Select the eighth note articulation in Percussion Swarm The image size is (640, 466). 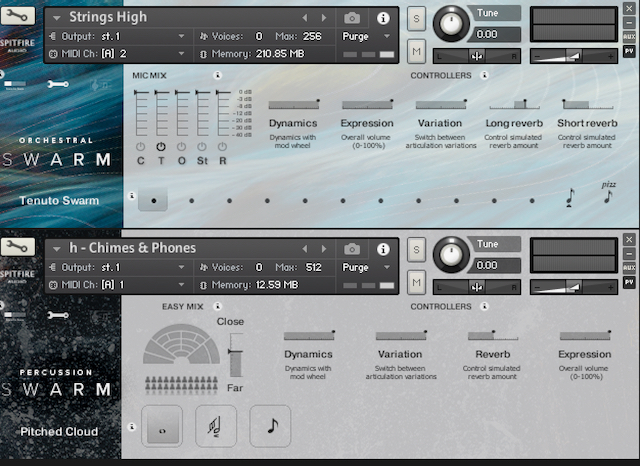pyautogui.click(x=270, y=426)
